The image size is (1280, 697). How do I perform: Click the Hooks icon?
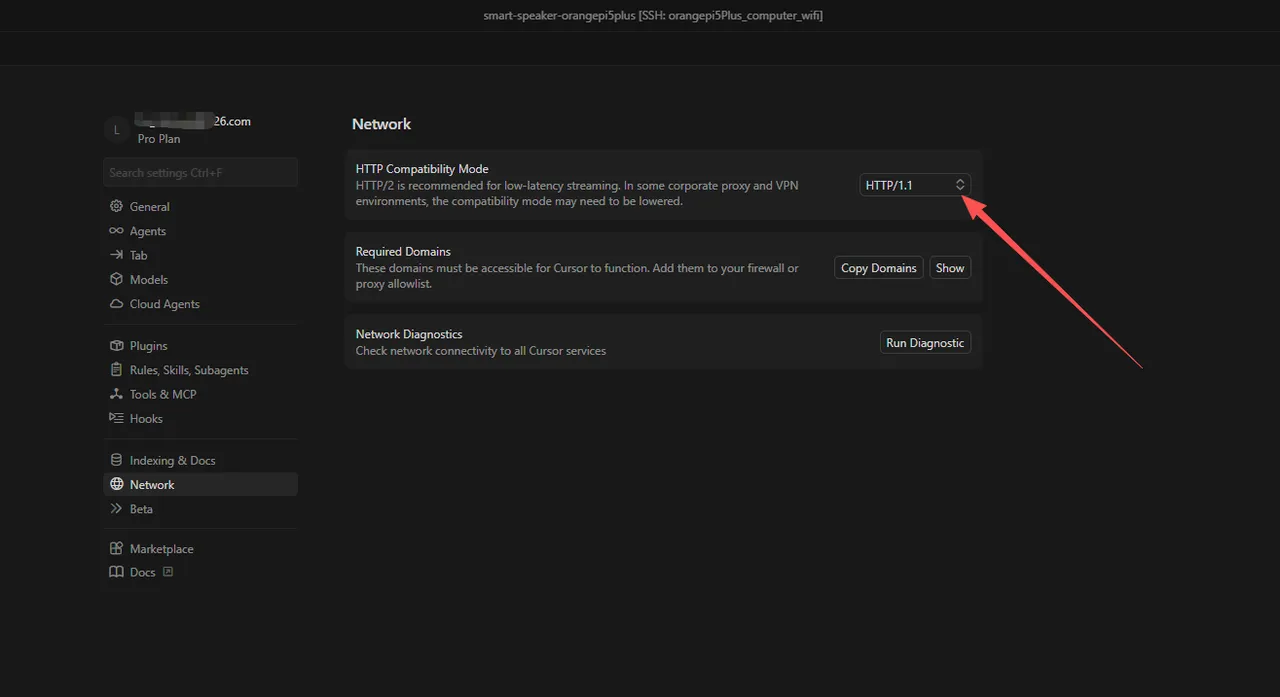point(116,419)
